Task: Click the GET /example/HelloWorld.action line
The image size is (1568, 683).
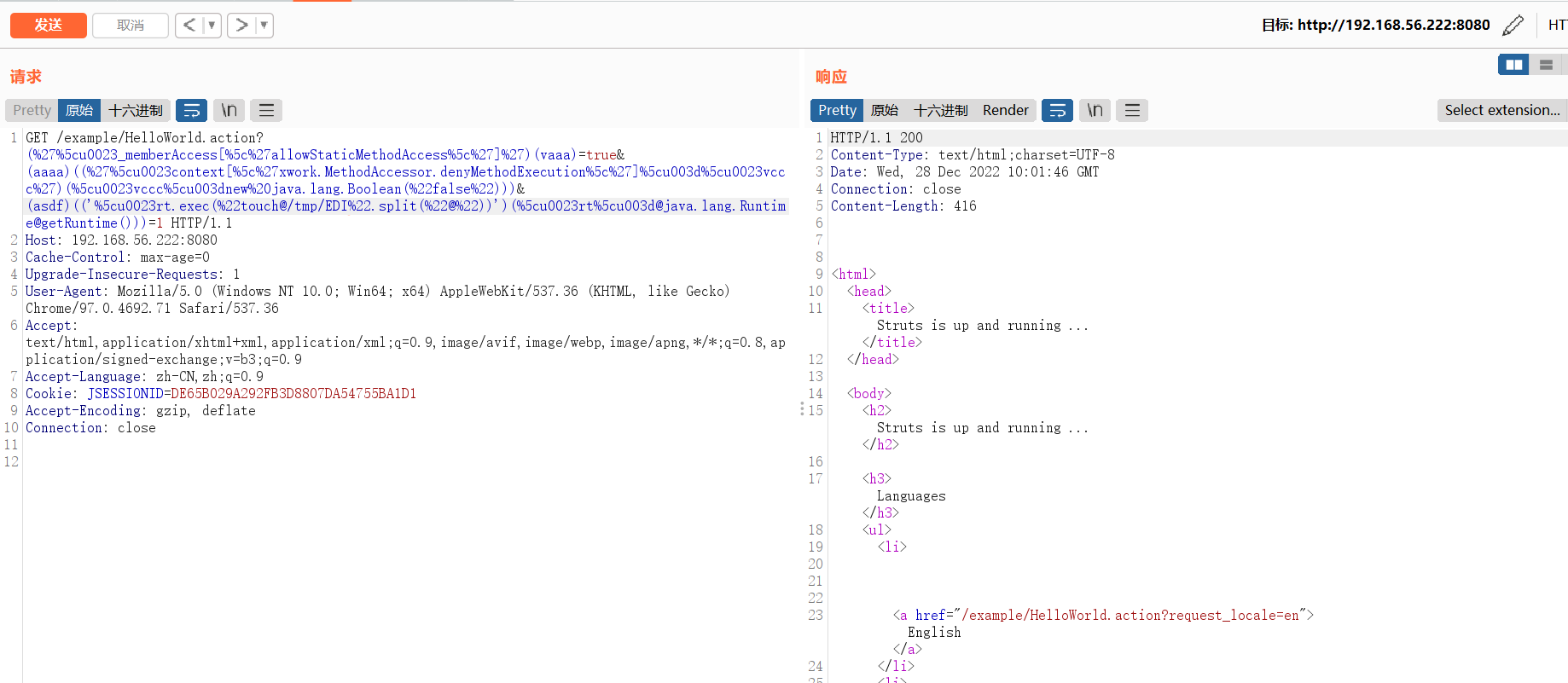Action: point(144,137)
